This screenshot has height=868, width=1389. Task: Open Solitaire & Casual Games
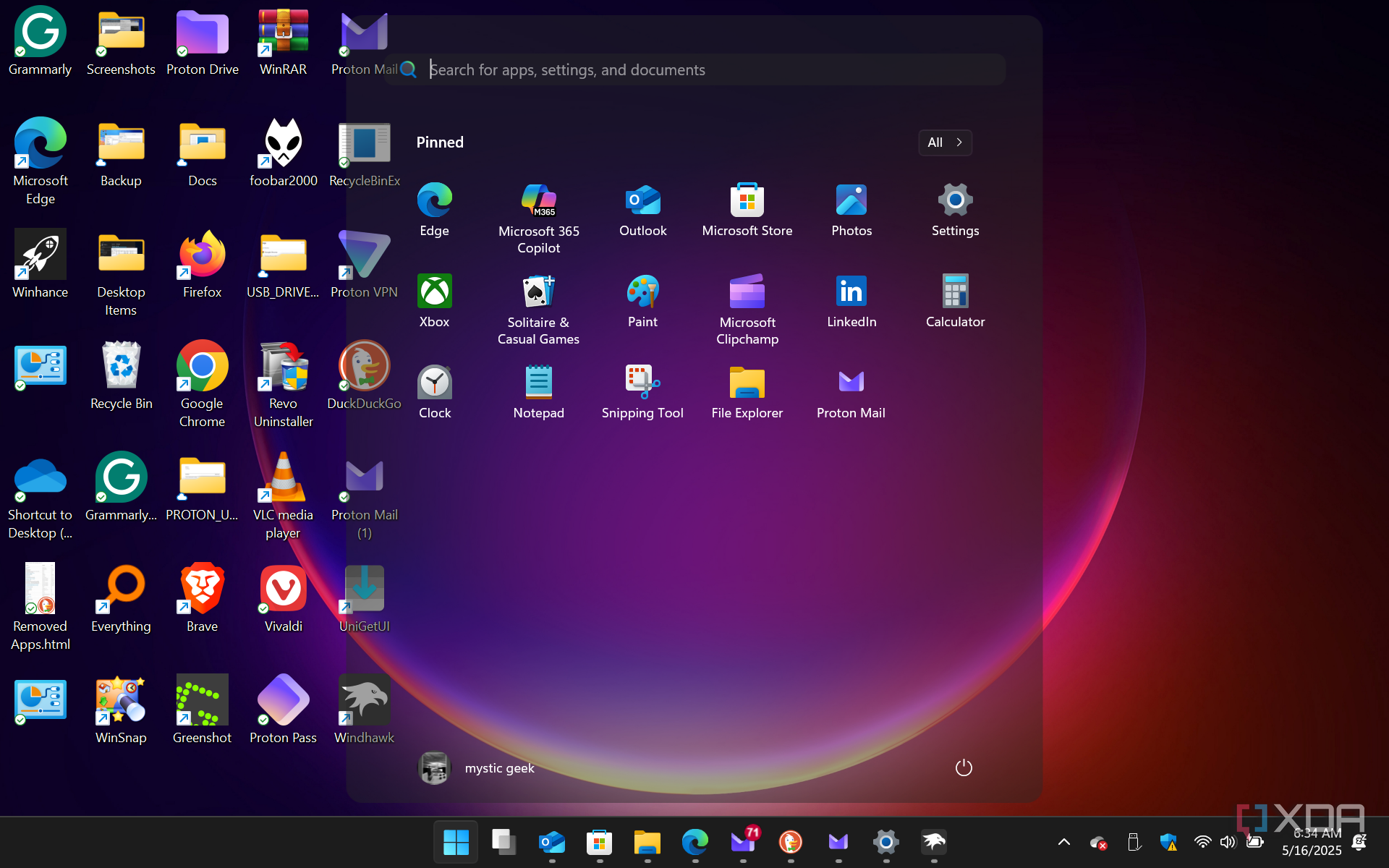[538, 310]
